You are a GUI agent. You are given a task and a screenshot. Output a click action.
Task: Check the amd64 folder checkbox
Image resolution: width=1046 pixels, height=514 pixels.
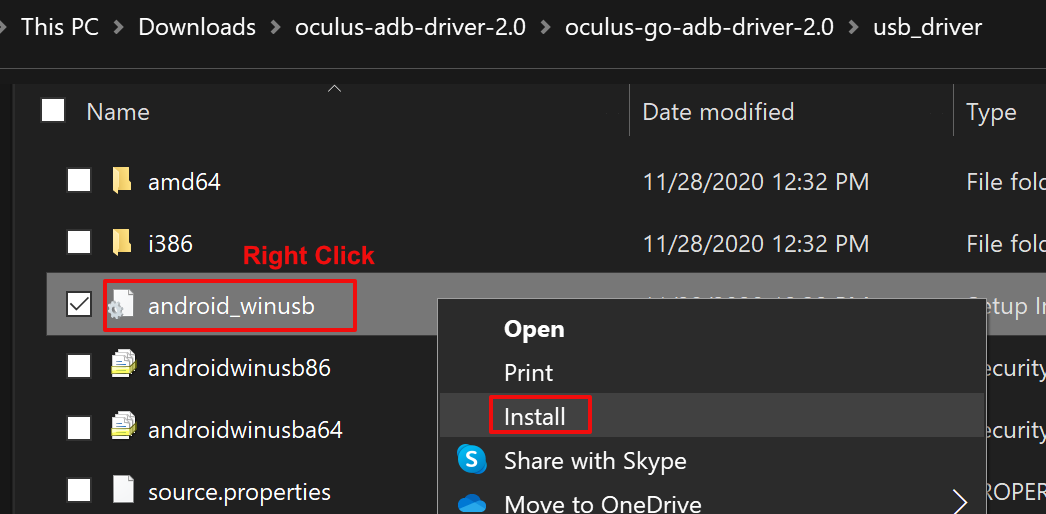point(79,181)
